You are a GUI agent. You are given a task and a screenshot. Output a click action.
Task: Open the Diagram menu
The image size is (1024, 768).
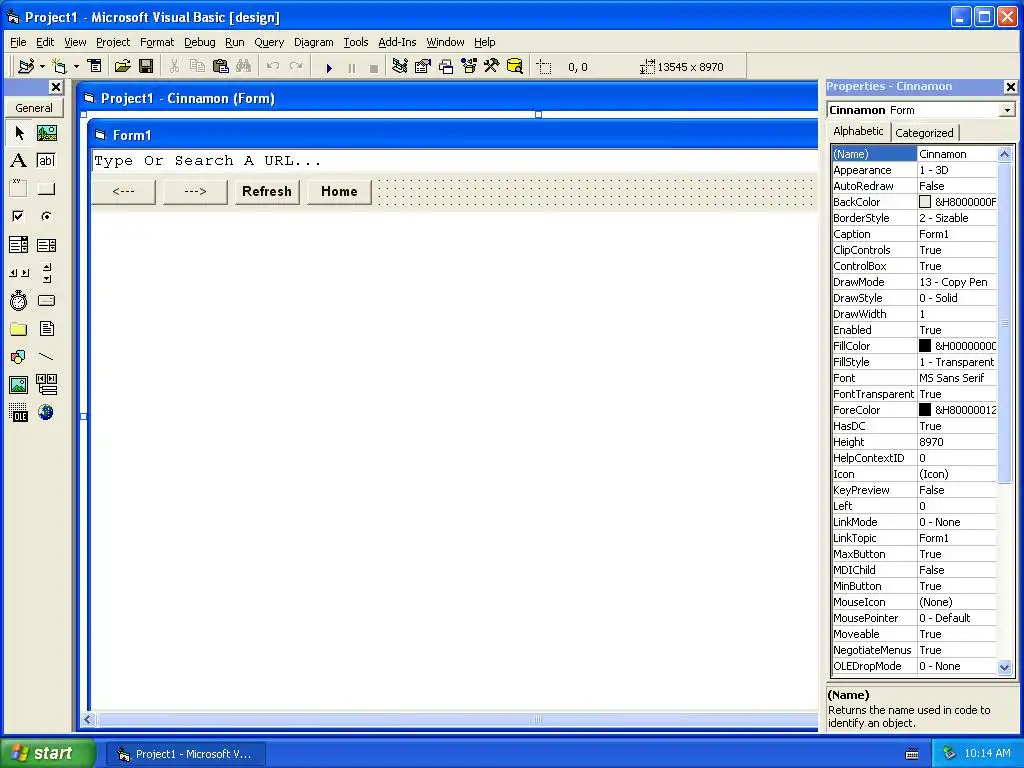[313, 42]
